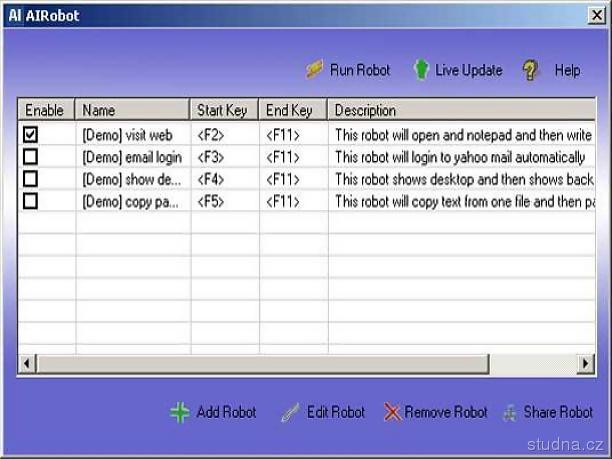Uncheck the [Demo] visit web checkbox
Screen dimensions: 612x459
(x=30, y=134)
